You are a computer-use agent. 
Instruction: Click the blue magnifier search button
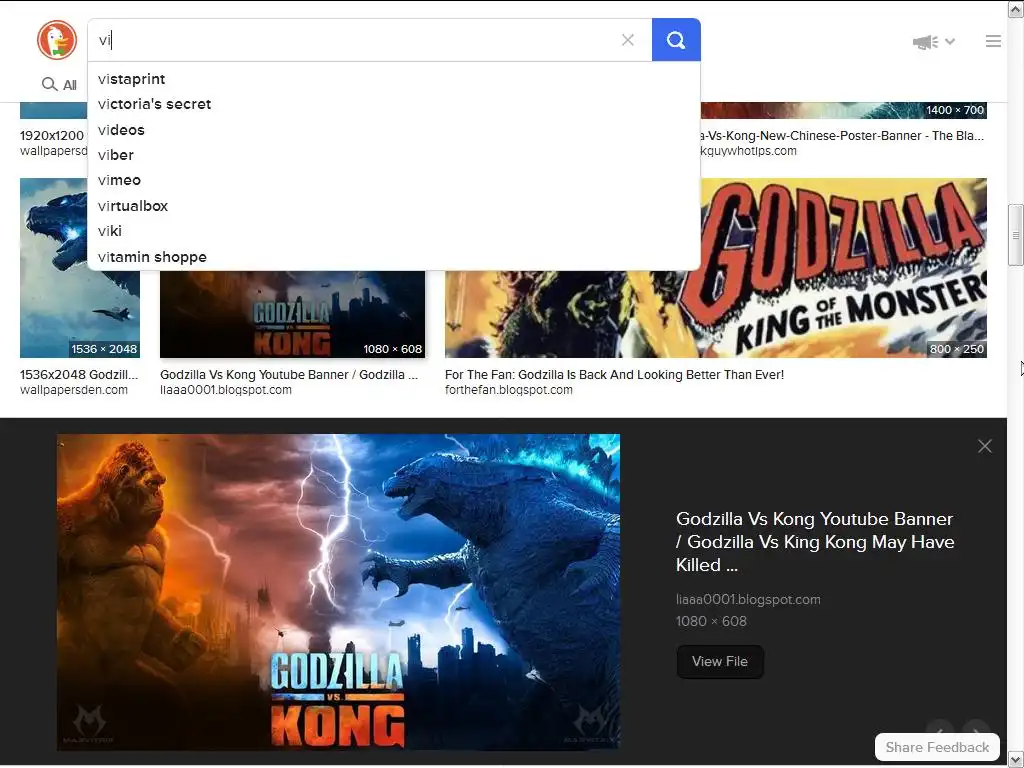coord(676,40)
